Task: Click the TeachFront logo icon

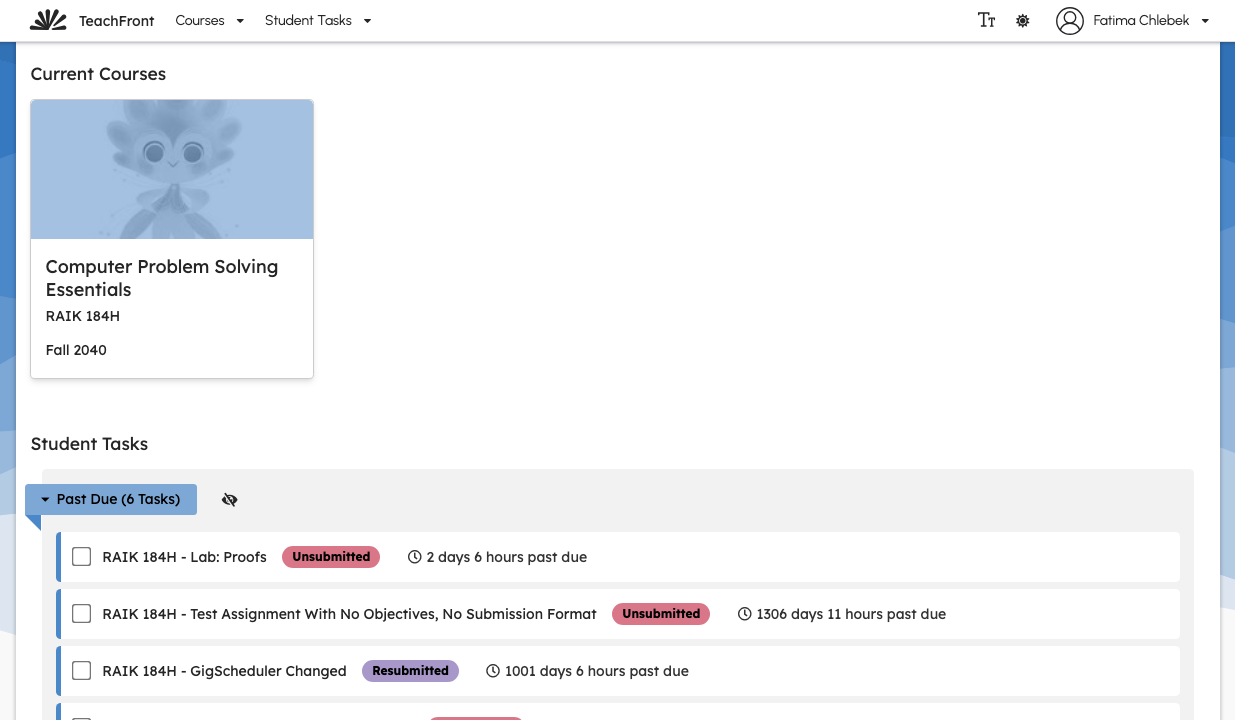Action: tap(48, 20)
